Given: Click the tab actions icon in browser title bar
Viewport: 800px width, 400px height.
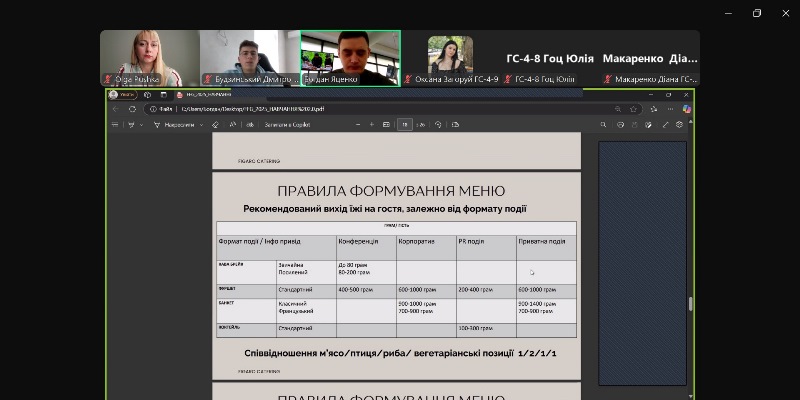Looking at the screenshot, I should 163,94.
